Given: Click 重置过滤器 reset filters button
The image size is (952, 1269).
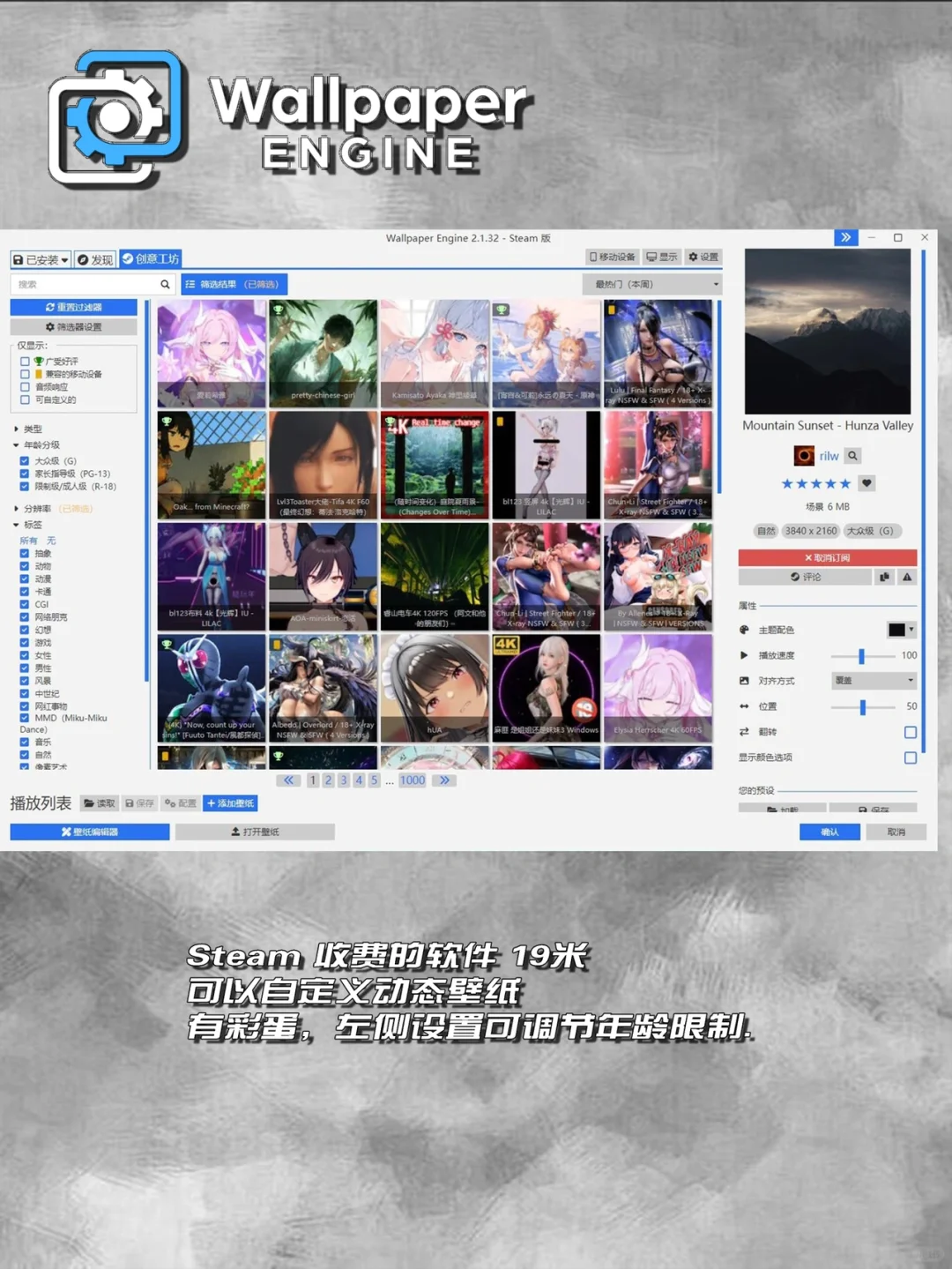Looking at the screenshot, I should tap(74, 307).
